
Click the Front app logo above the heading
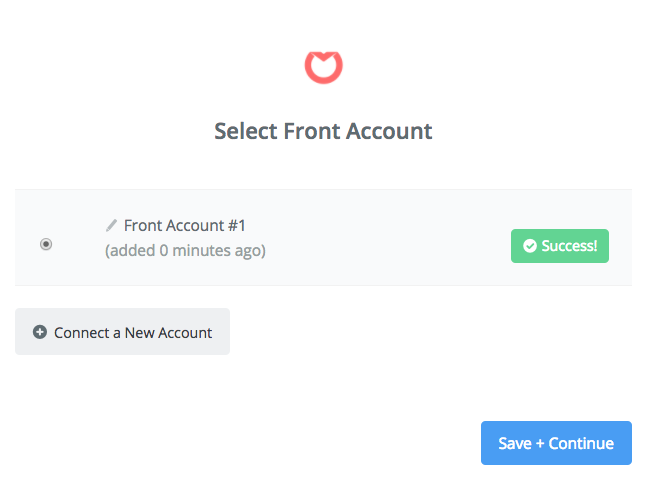click(323, 67)
